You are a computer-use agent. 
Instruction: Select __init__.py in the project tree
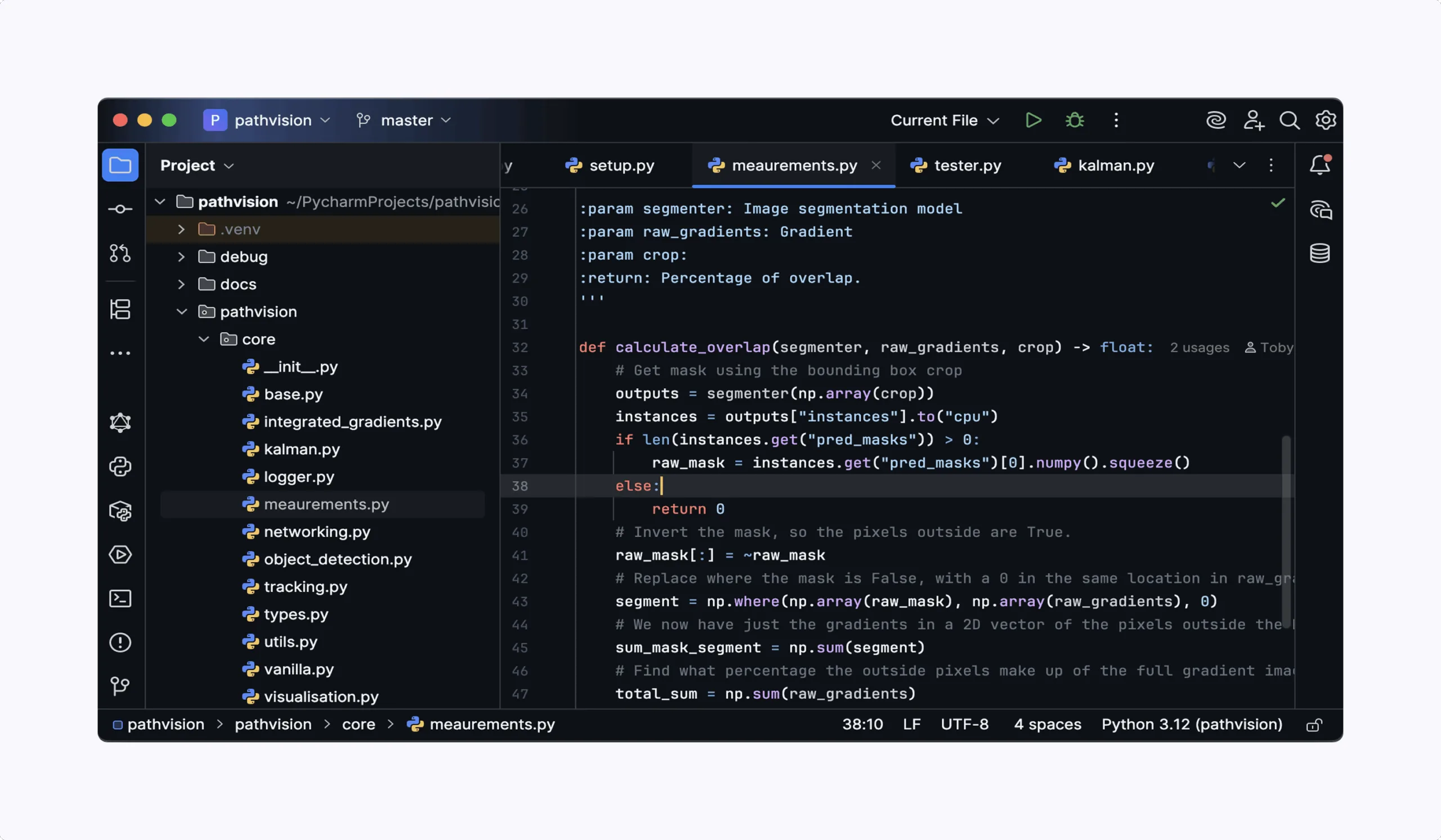(301, 367)
